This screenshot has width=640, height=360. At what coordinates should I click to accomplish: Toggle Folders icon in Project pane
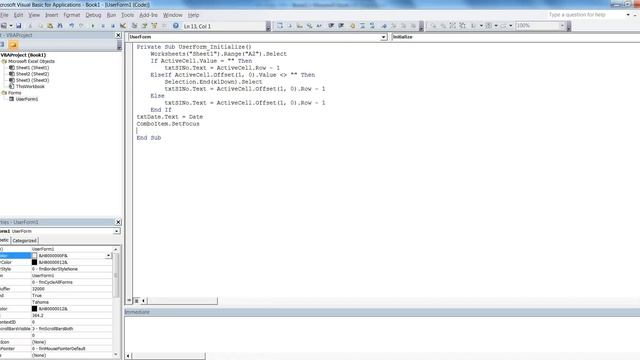13,44
